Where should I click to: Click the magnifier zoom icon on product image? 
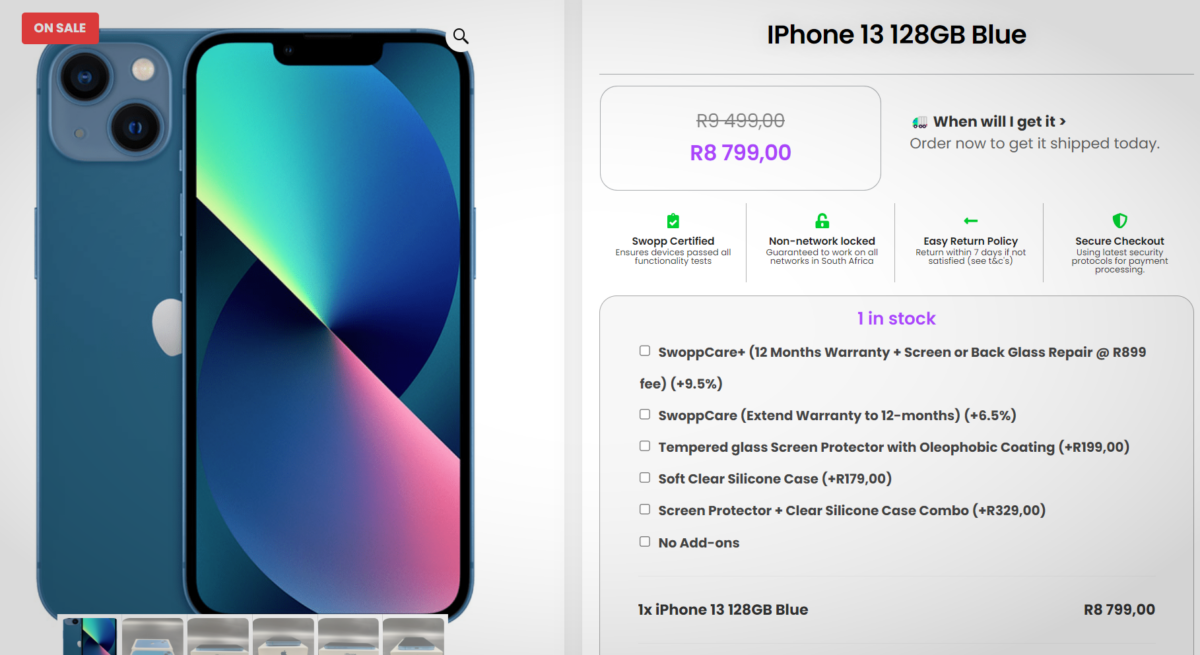point(460,36)
